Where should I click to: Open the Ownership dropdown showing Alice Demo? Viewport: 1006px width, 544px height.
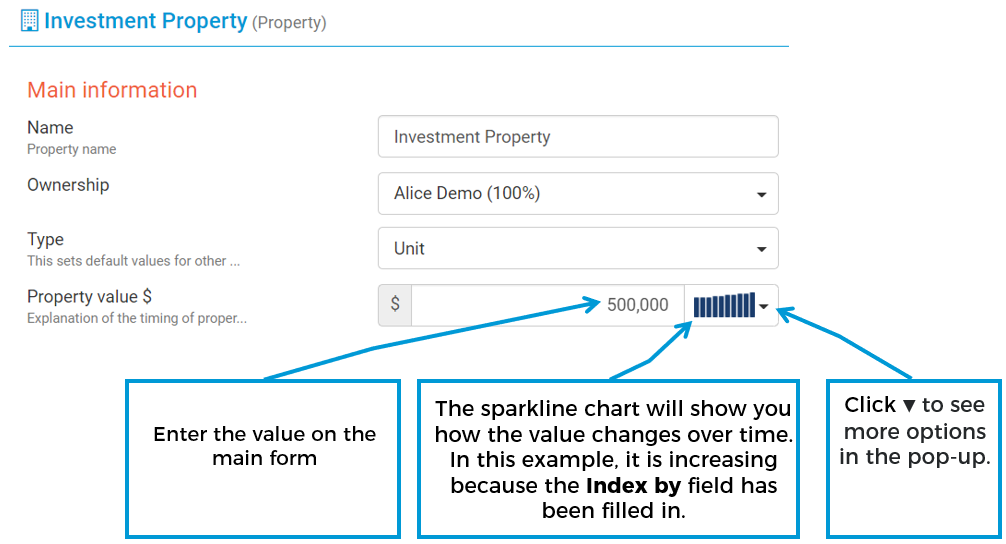click(578, 194)
